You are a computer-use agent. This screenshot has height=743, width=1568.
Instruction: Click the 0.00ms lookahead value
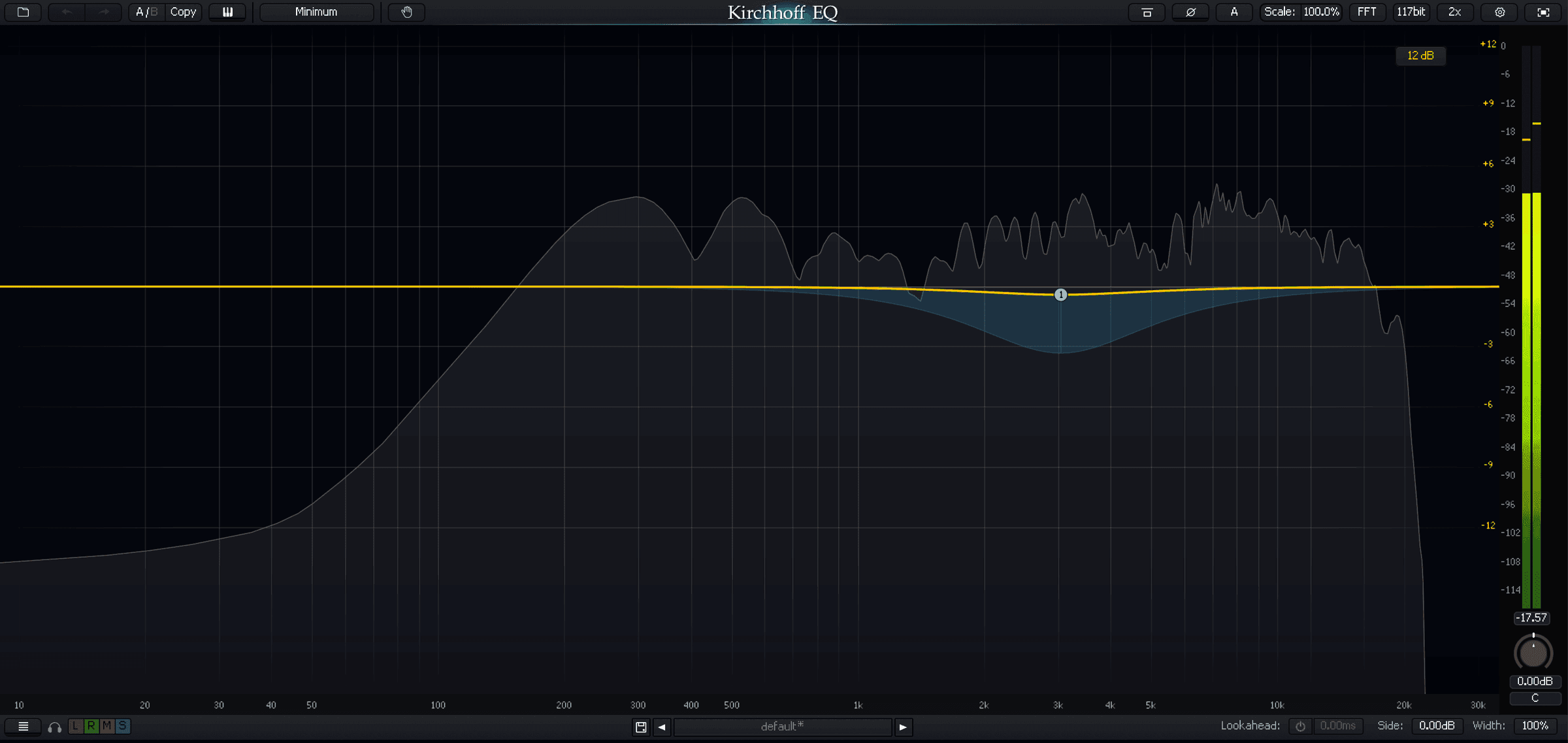(1337, 726)
